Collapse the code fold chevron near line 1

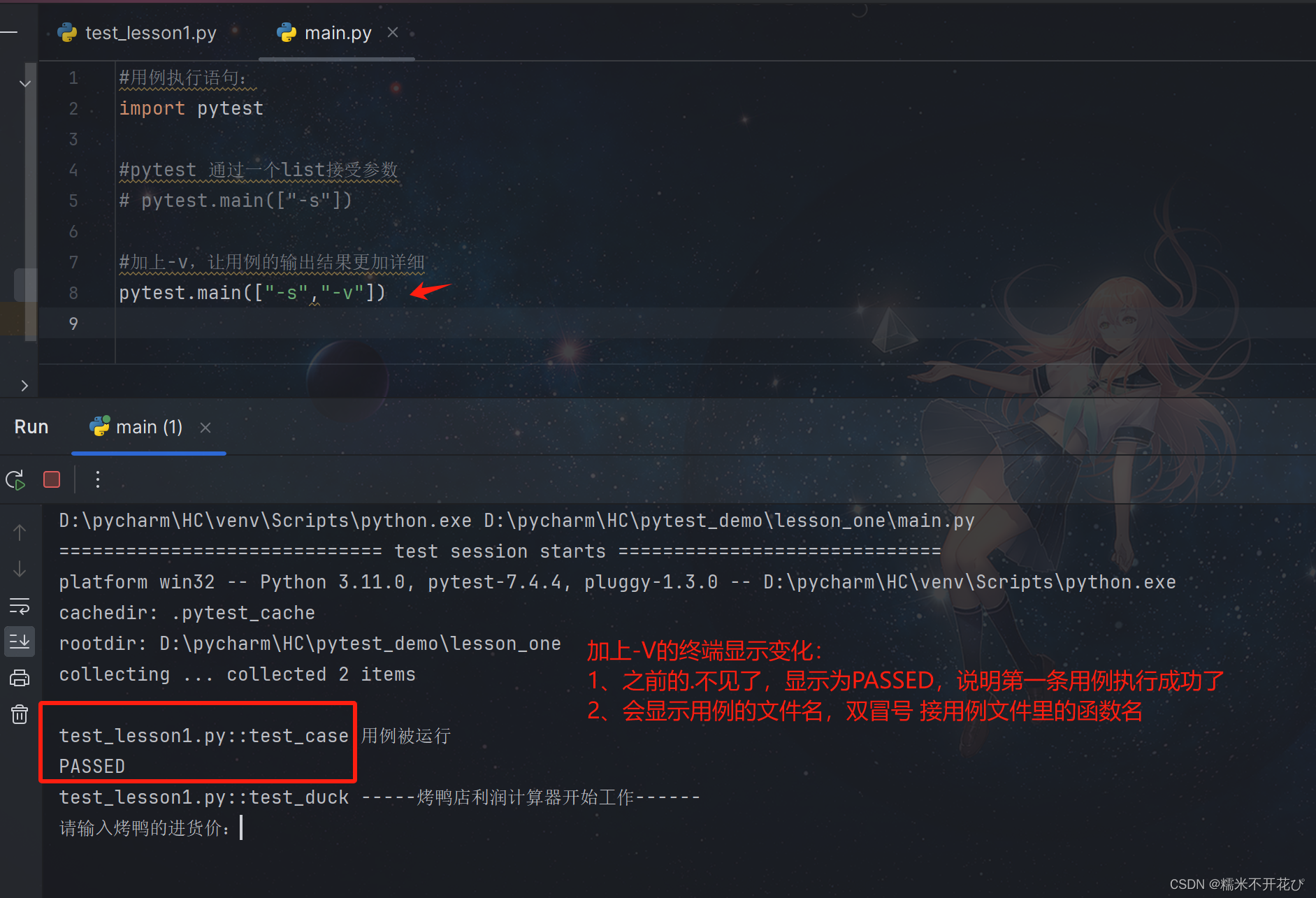tap(25, 83)
